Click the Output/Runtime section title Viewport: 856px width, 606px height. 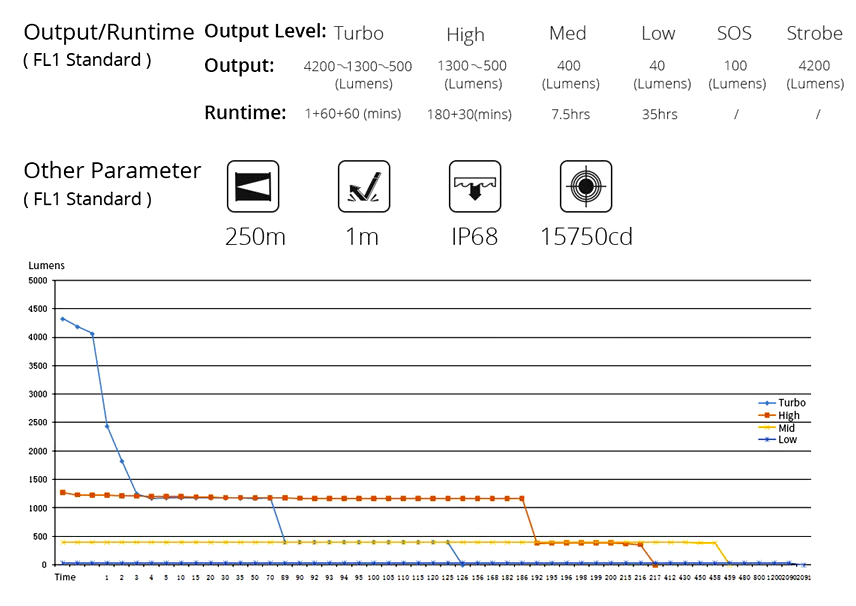click(109, 32)
